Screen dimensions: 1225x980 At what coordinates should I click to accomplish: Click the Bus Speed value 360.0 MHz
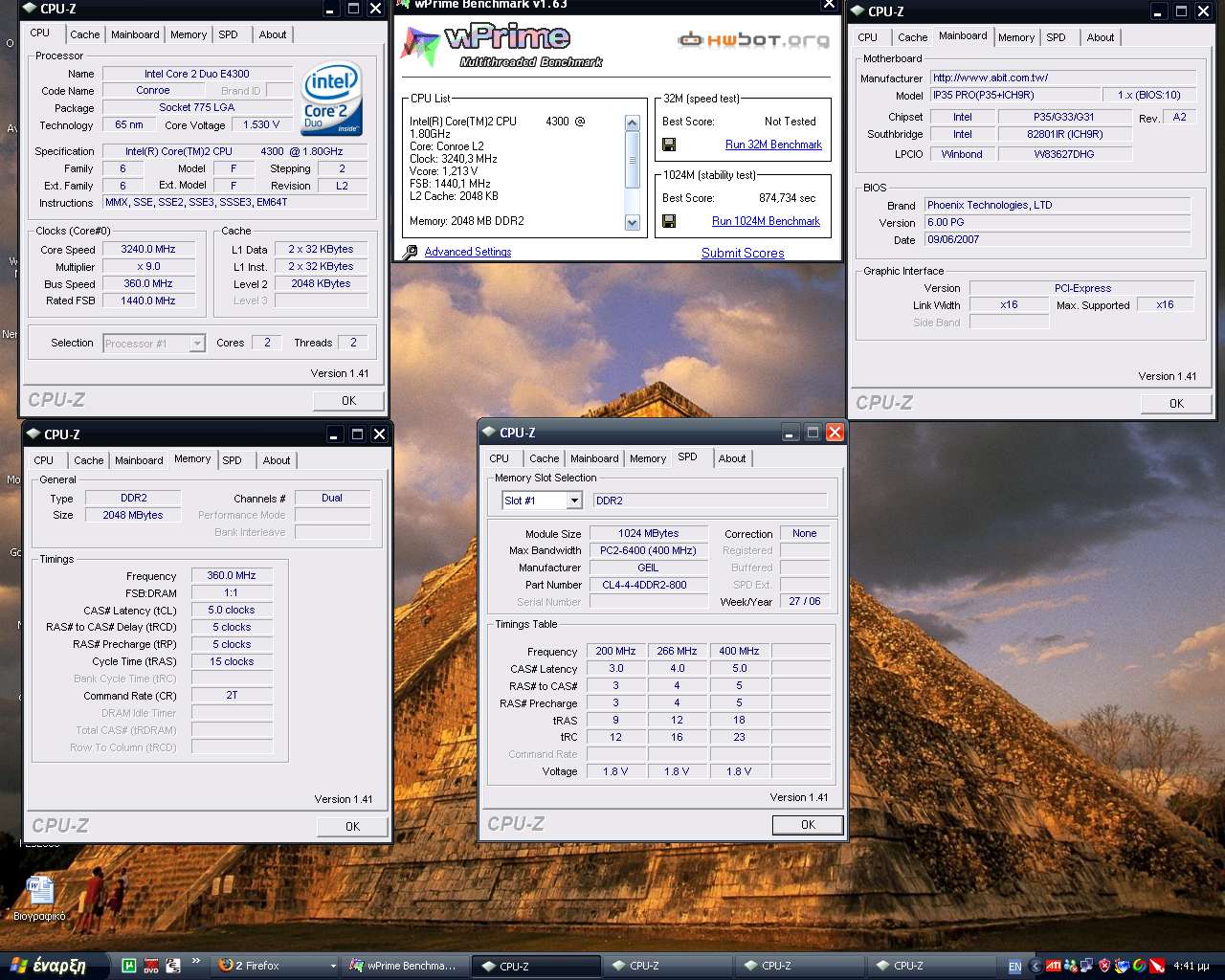(x=148, y=283)
